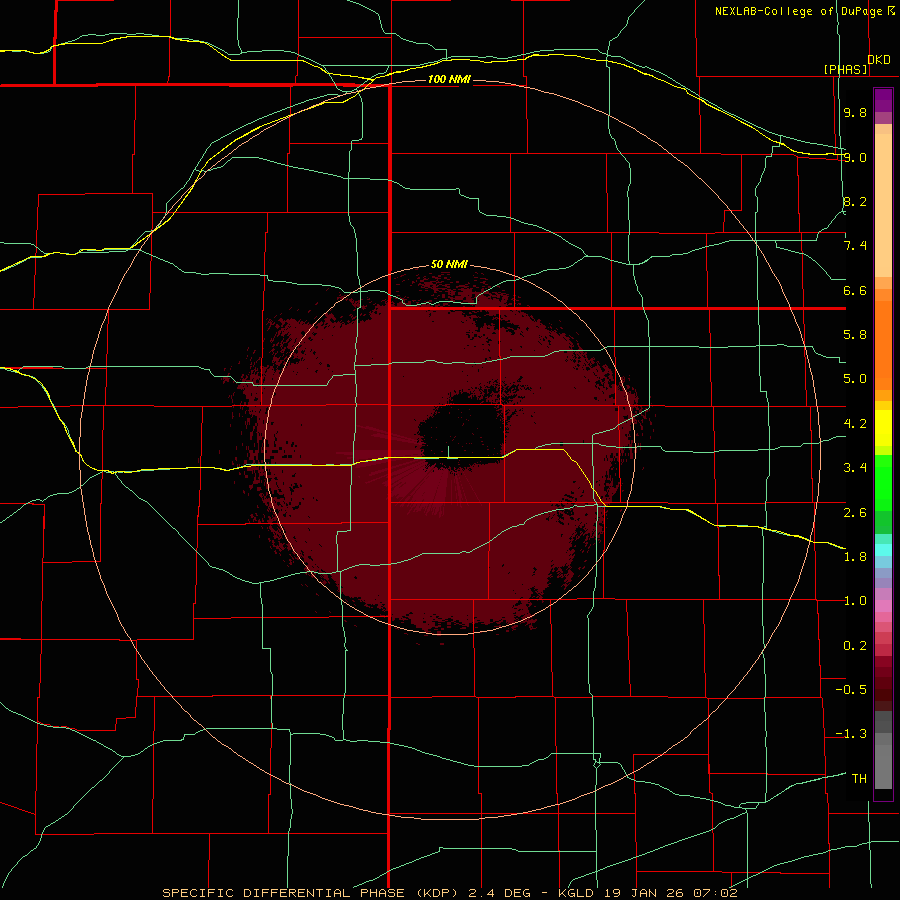Click the 3.4 legend value
Image resolution: width=900 pixels, height=900 pixels.
pos(855,468)
